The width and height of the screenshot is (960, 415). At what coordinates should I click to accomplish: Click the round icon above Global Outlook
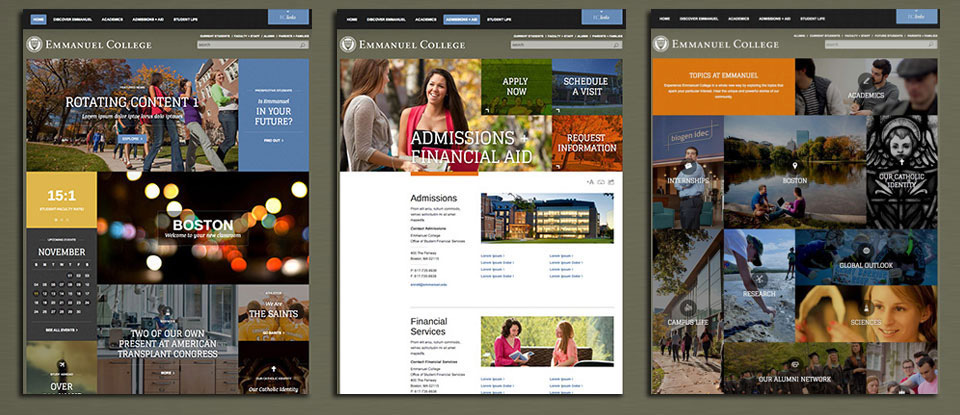click(865, 250)
